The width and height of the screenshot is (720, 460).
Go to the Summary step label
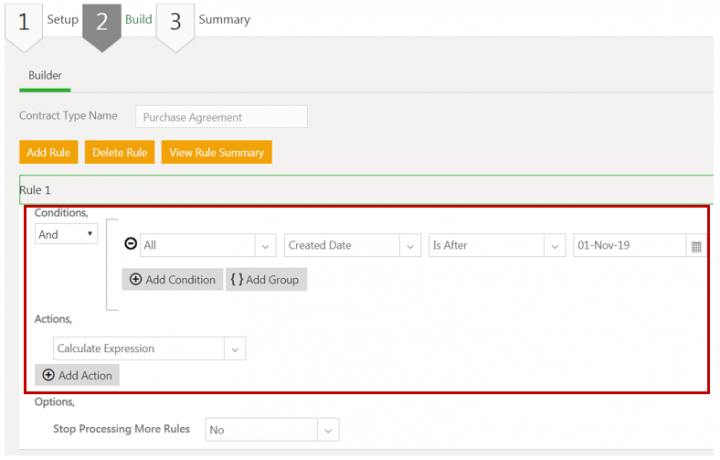224,19
